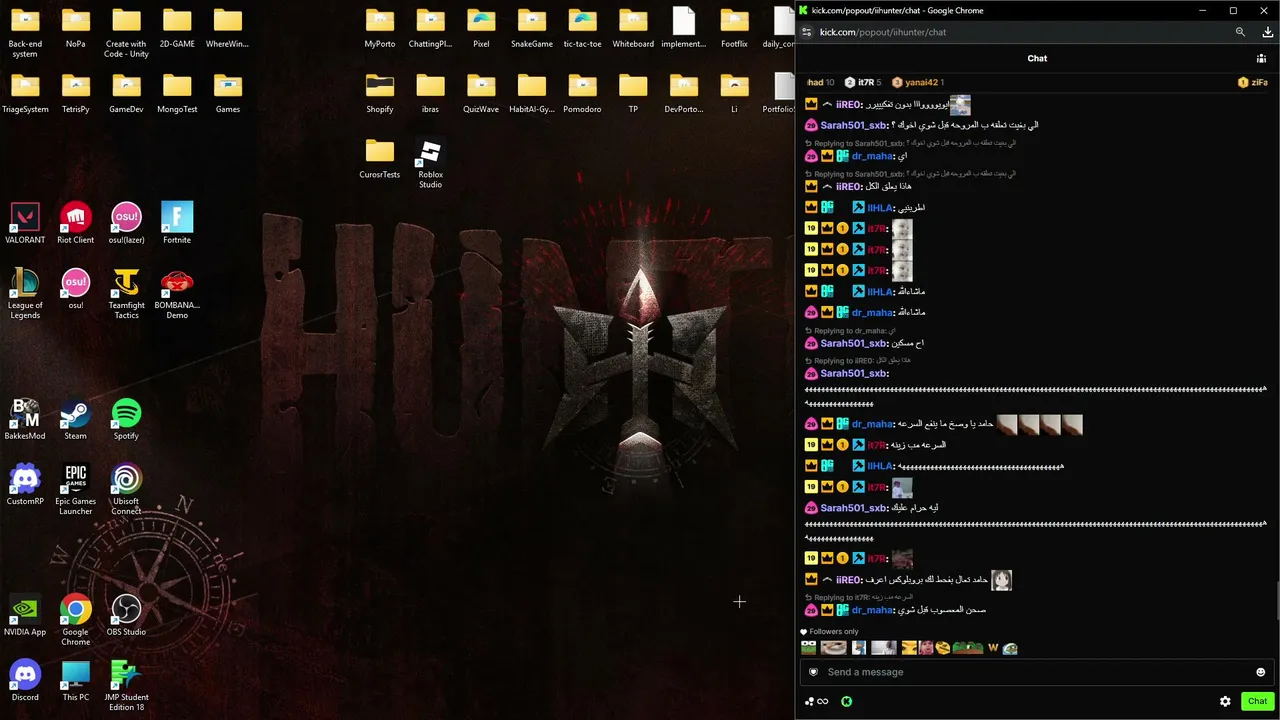This screenshot has height=720, width=1280.
Task: Click the chat identity shield icon
Action: [x=813, y=672]
